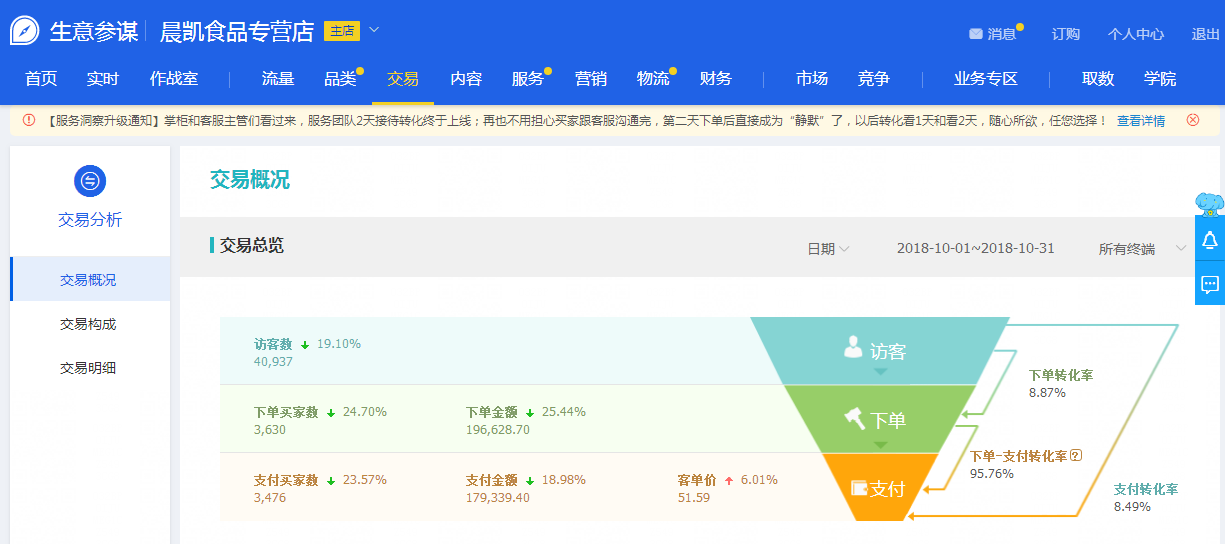The image size is (1225, 544).
Task: Click the date range 2018-10-01~2018-10-31
Action: 976,248
